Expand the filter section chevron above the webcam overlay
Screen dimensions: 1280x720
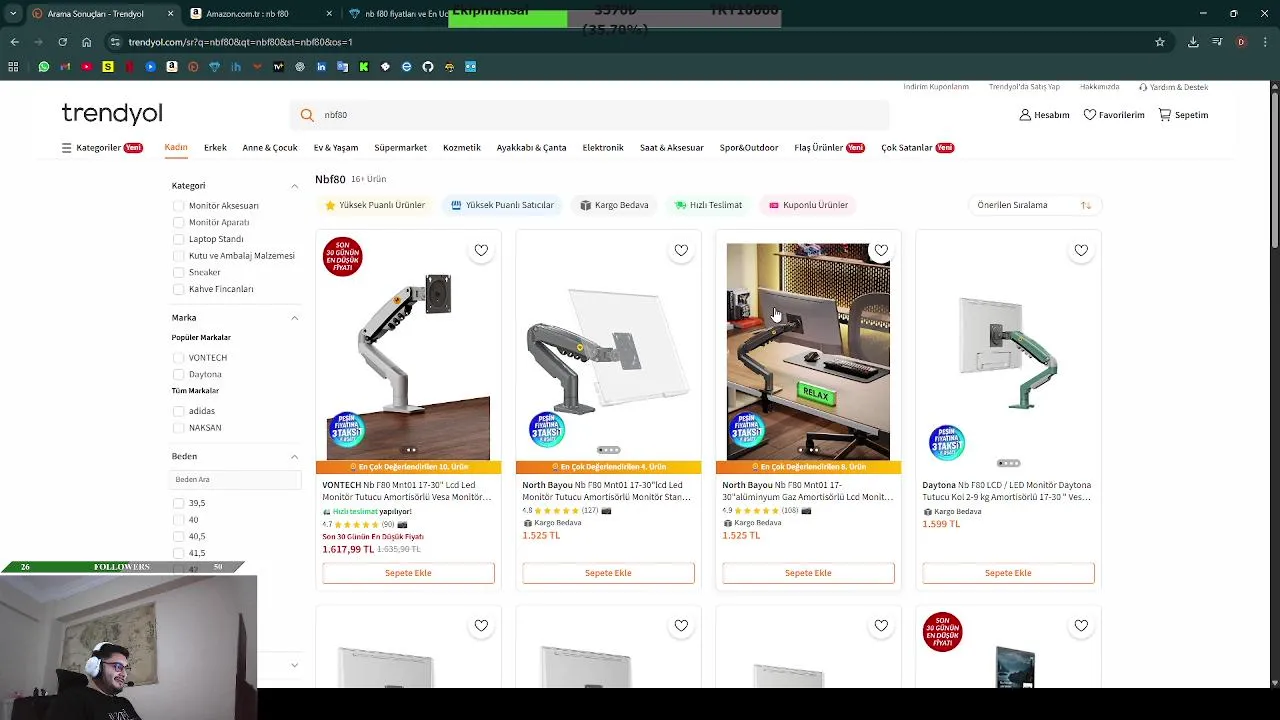point(294,665)
